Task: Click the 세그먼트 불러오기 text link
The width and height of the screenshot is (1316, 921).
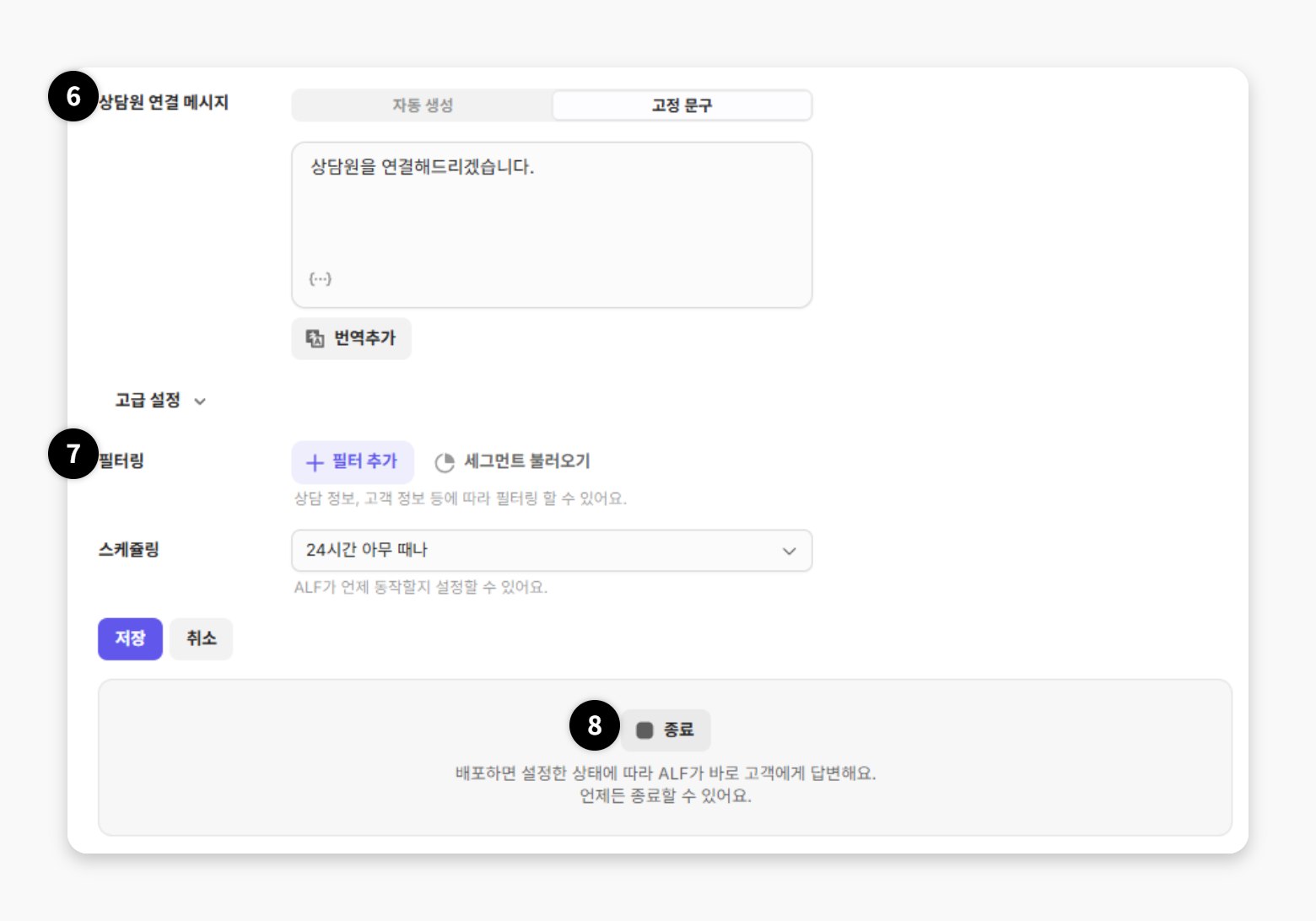Action: 527,461
